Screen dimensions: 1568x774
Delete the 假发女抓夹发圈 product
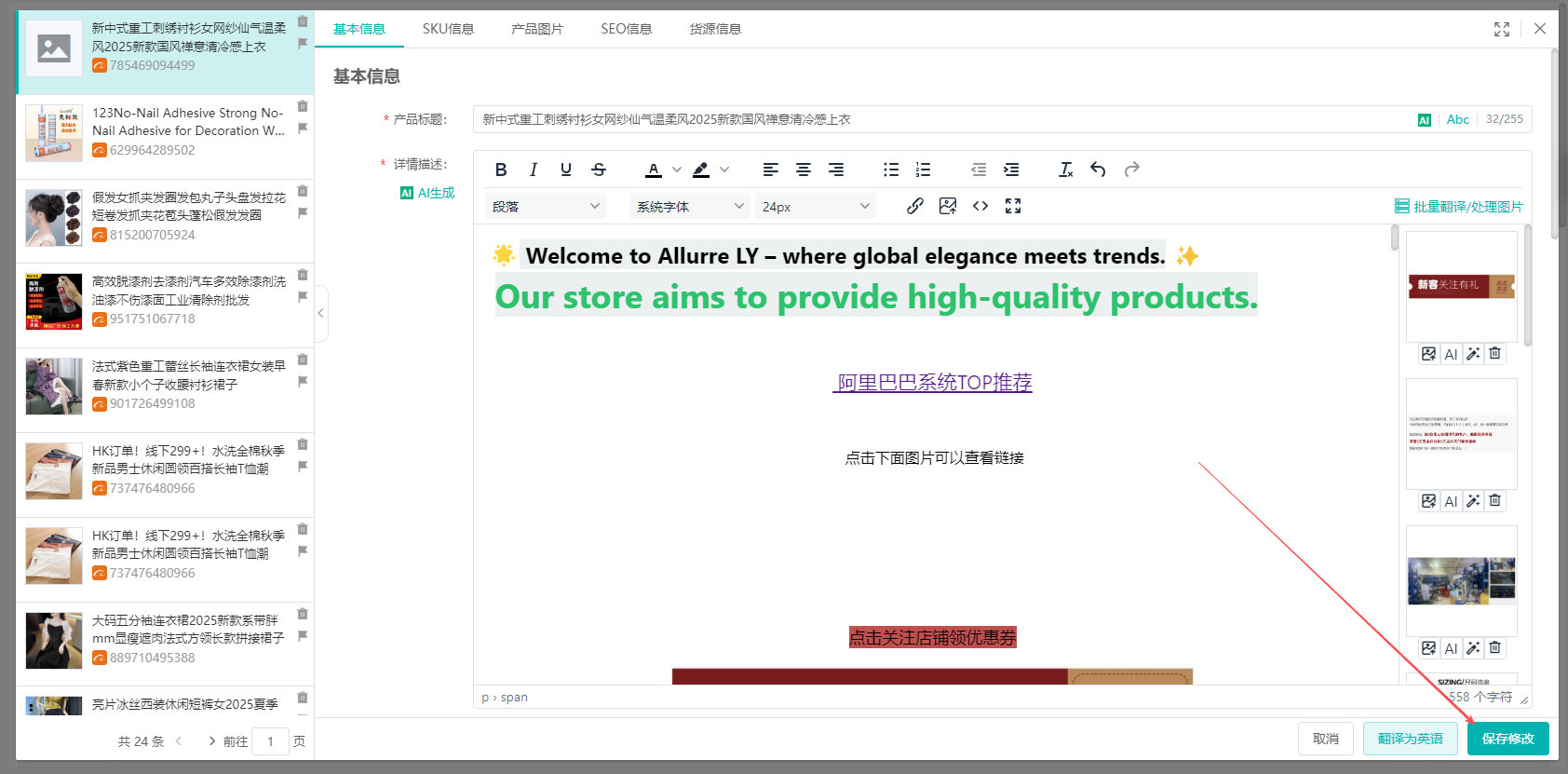(x=303, y=191)
